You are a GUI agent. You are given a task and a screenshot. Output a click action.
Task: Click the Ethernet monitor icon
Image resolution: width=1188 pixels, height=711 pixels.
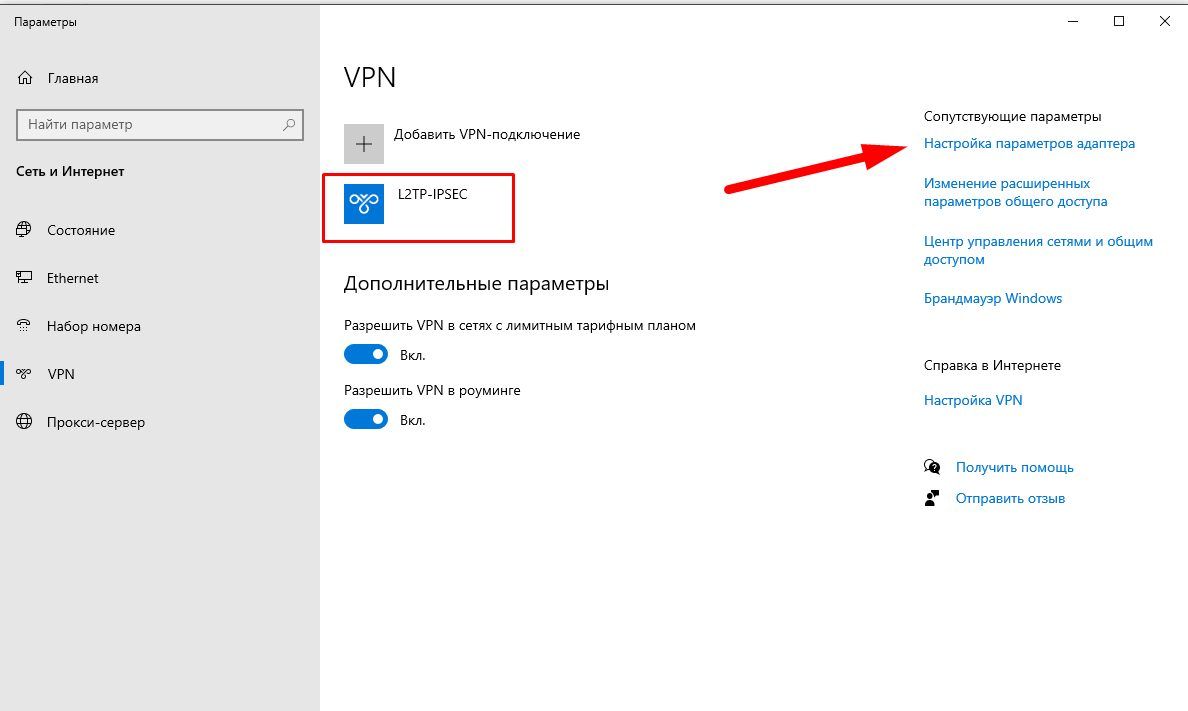tap(24, 278)
